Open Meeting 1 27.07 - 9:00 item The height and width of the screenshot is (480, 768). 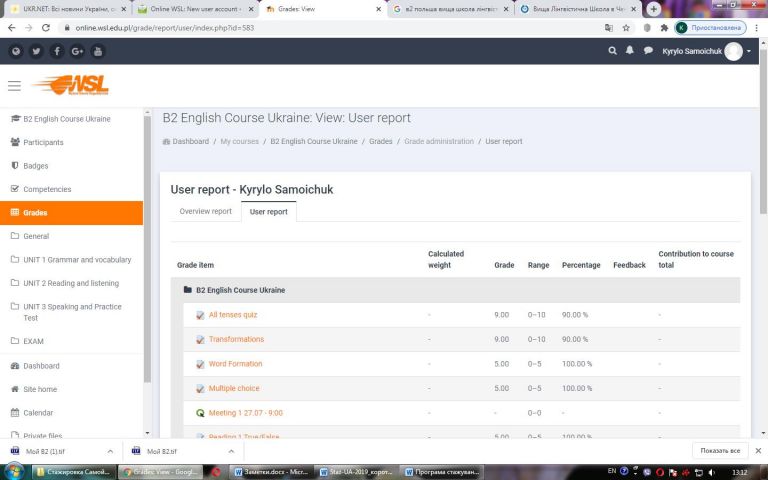pos(246,413)
